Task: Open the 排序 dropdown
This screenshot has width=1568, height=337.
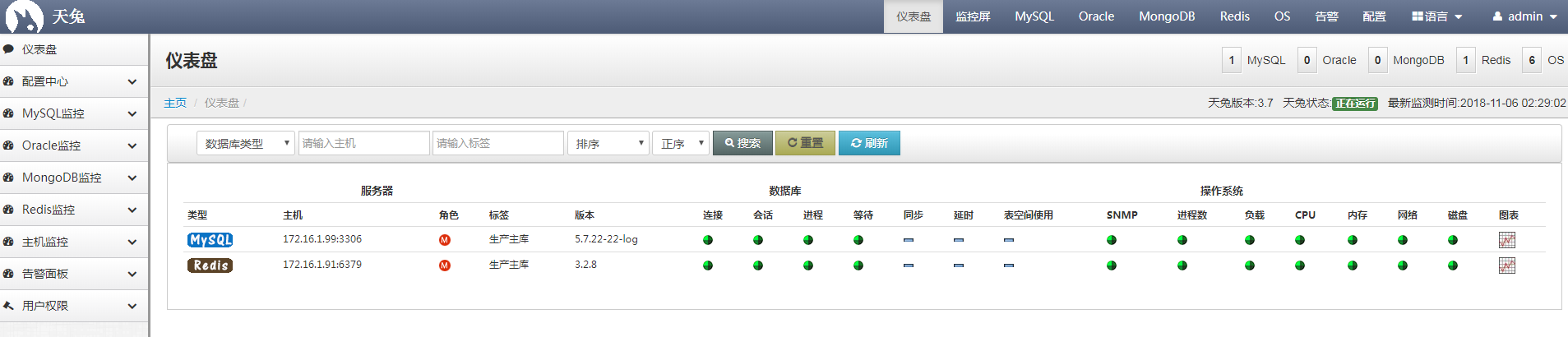Action: coord(608,143)
